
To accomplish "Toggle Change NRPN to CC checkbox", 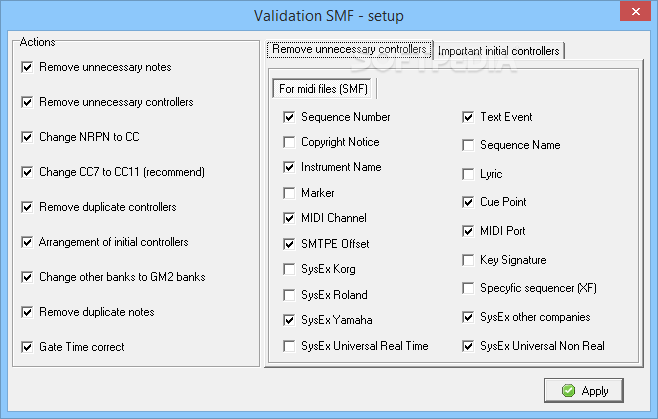I will click(27, 137).
